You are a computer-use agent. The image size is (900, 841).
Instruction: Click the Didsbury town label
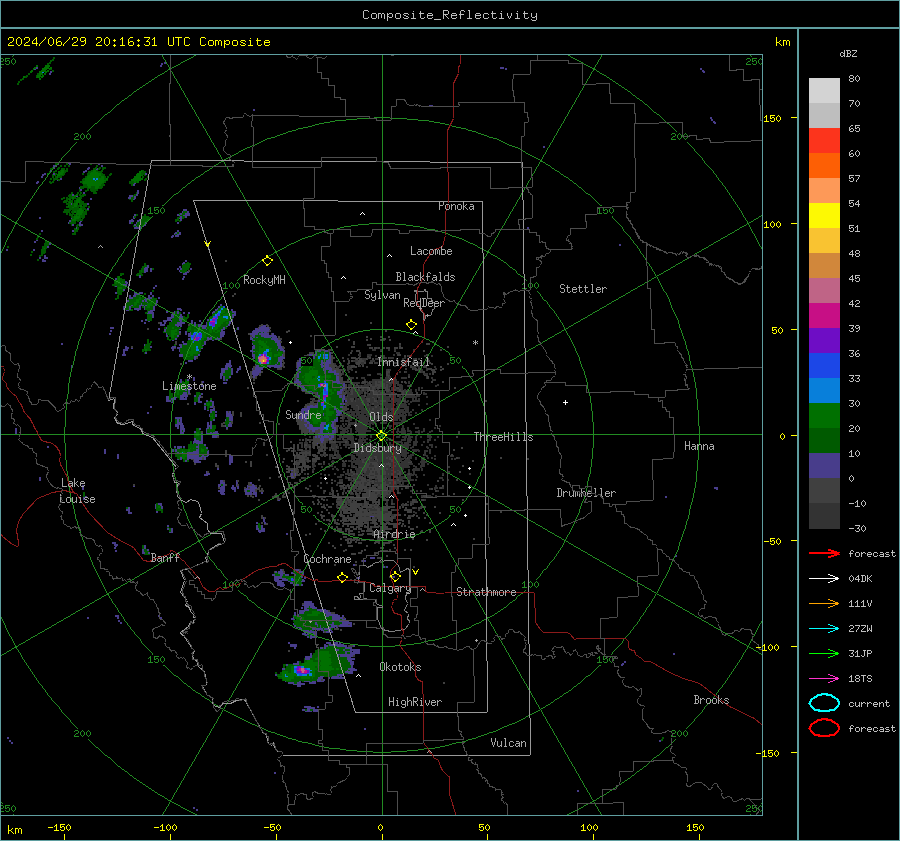pos(377,448)
